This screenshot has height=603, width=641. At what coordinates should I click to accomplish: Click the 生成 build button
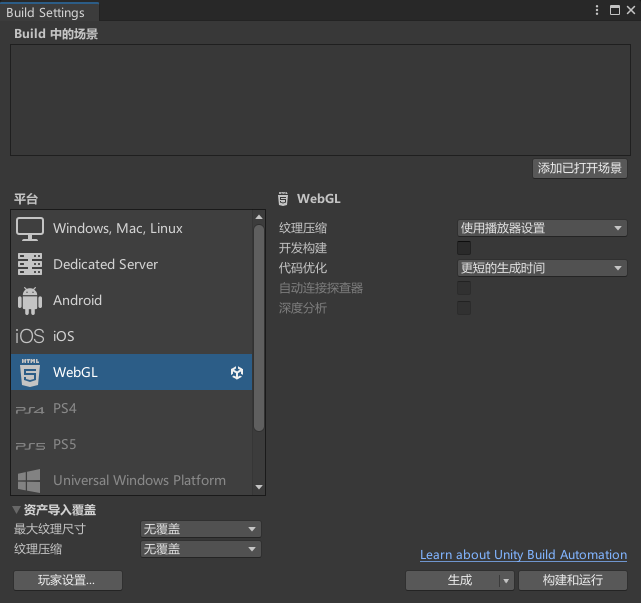453,581
